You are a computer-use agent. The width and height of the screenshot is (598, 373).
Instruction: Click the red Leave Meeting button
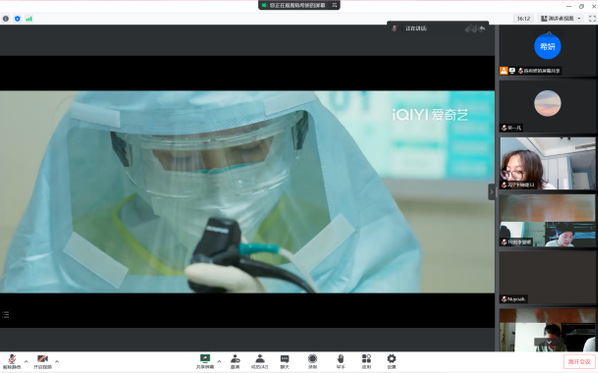(579, 362)
